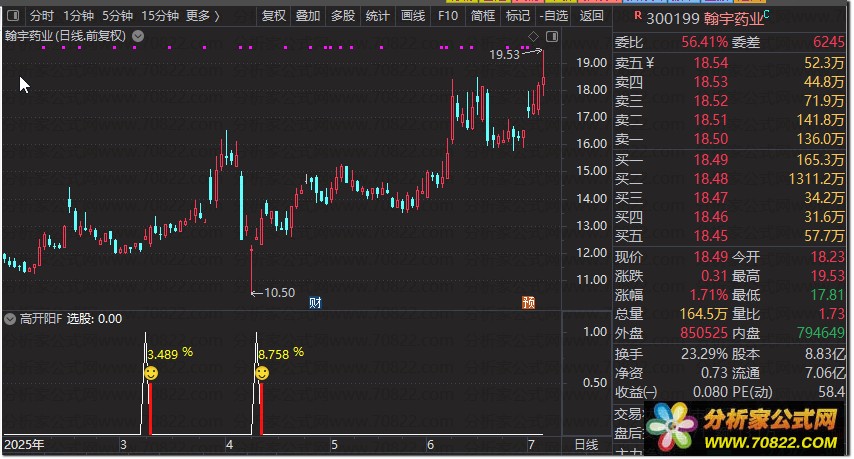The height and width of the screenshot is (459, 854).
Task: Open the 财 financial report marker
Action: click(315, 302)
